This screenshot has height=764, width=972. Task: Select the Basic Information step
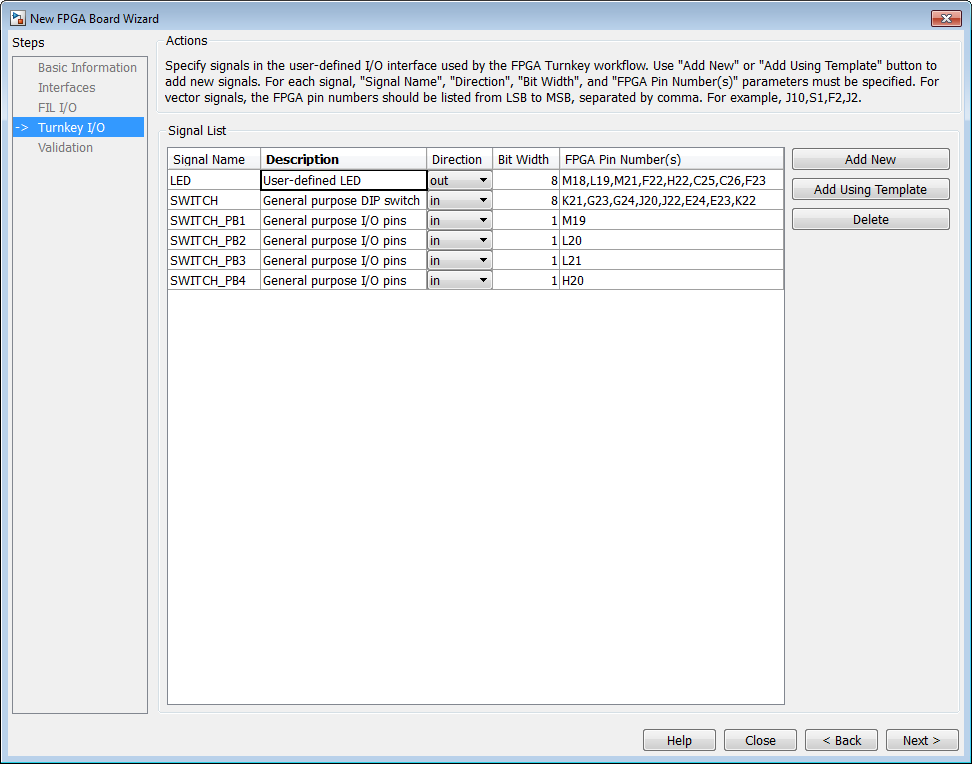tap(87, 68)
